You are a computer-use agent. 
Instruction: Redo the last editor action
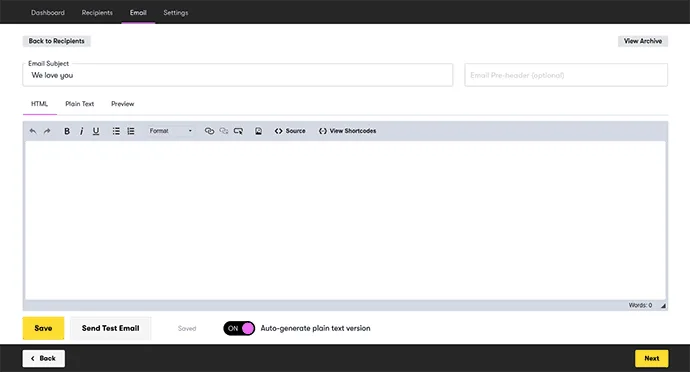tap(47, 131)
